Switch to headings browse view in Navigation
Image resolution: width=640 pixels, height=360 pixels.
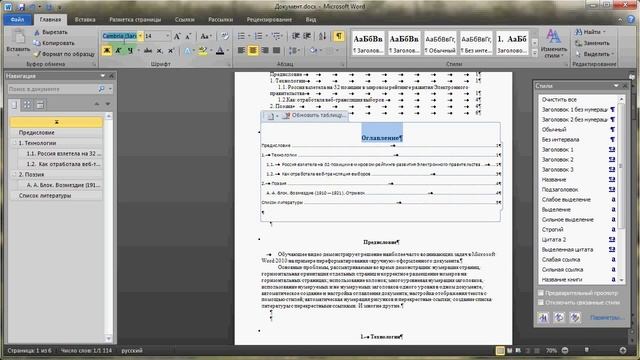(x=14, y=105)
